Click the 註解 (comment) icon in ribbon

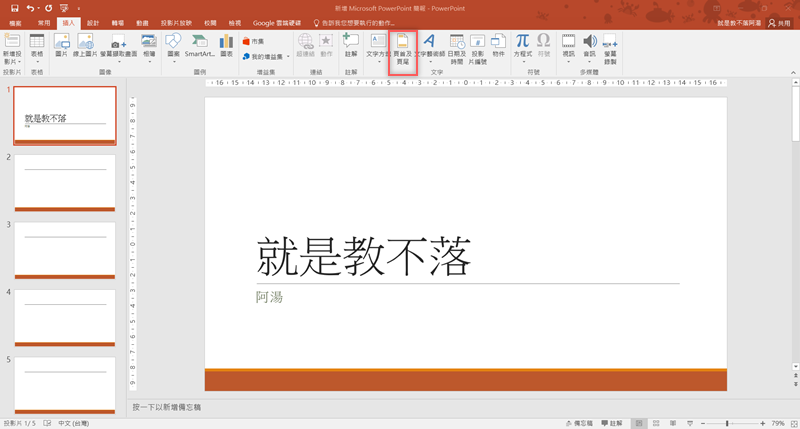[350, 46]
